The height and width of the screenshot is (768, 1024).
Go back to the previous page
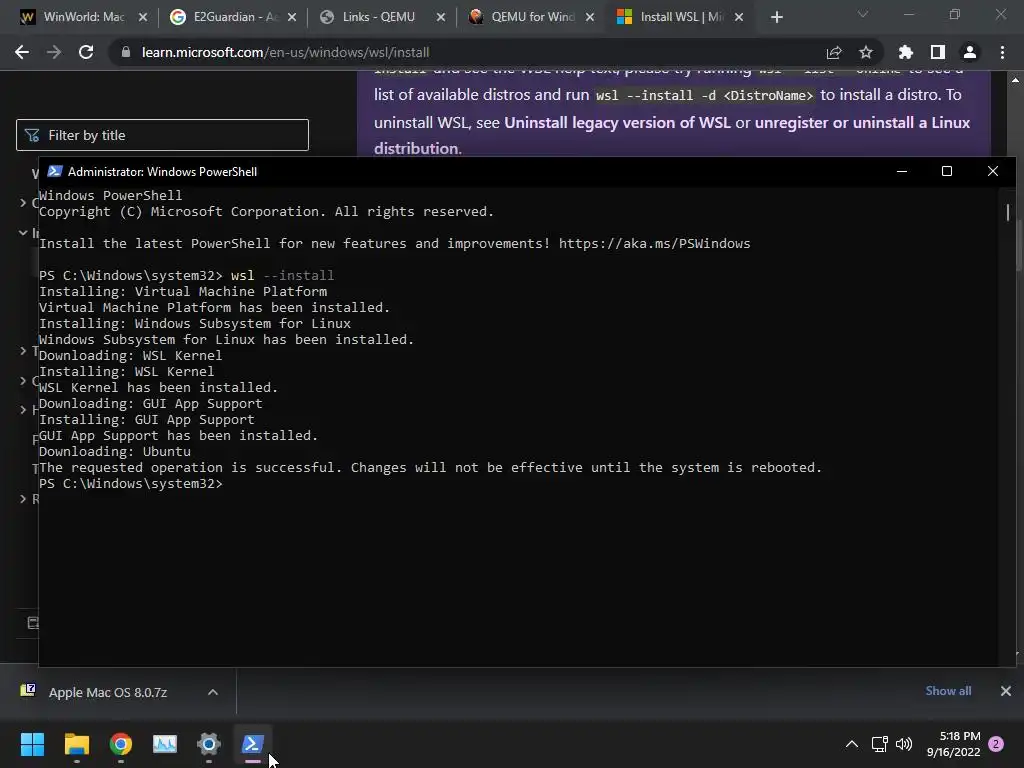pyautogui.click(x=22, y=52)
